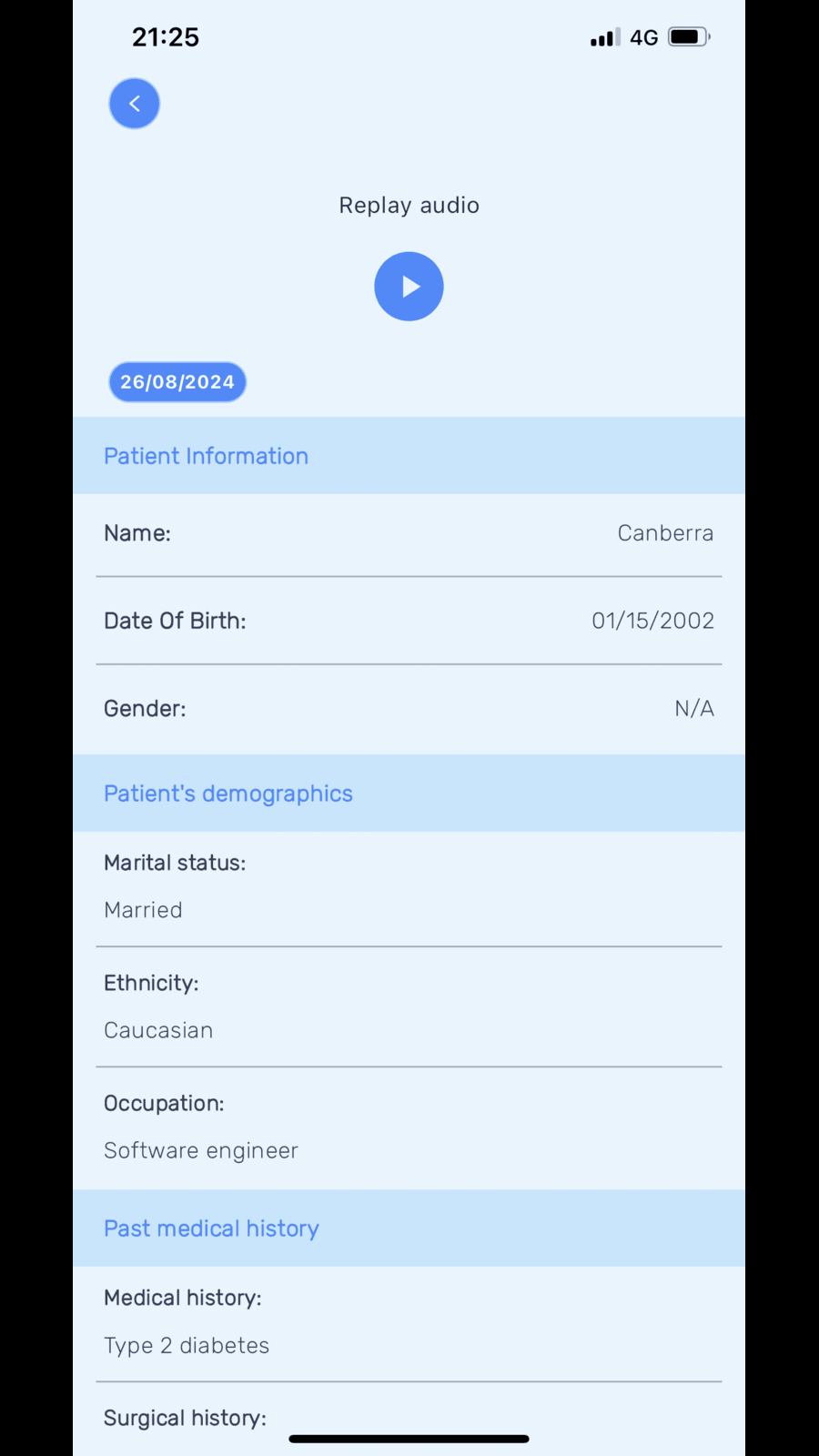
Task: Select the Ethnicity value Caucasian
Action: [x=158, y=1030]
